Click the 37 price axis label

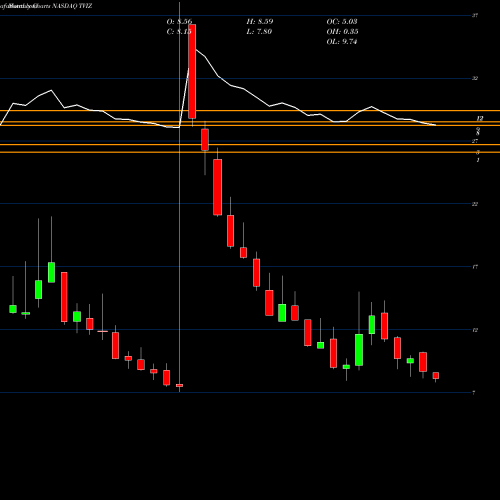[x=475, y=15]
